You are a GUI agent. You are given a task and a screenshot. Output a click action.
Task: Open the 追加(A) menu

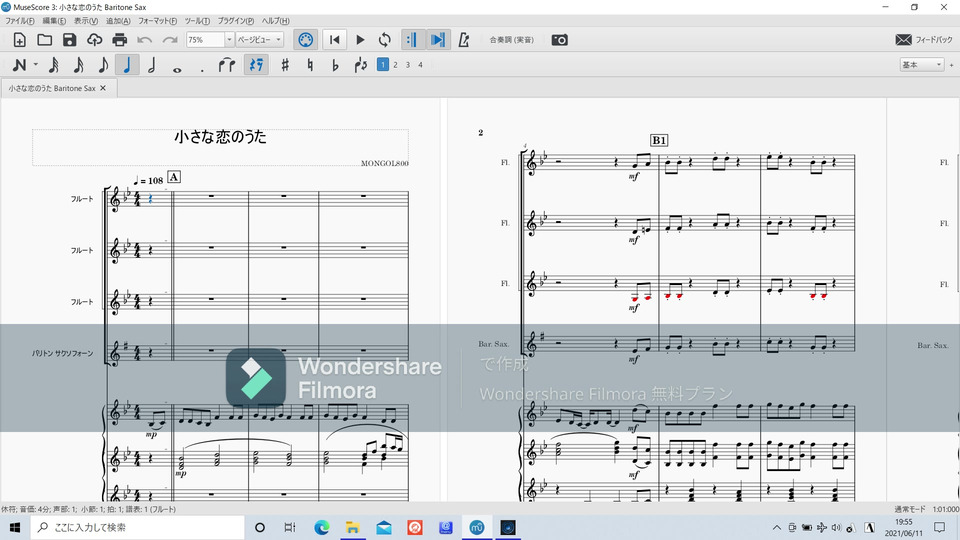118,21
